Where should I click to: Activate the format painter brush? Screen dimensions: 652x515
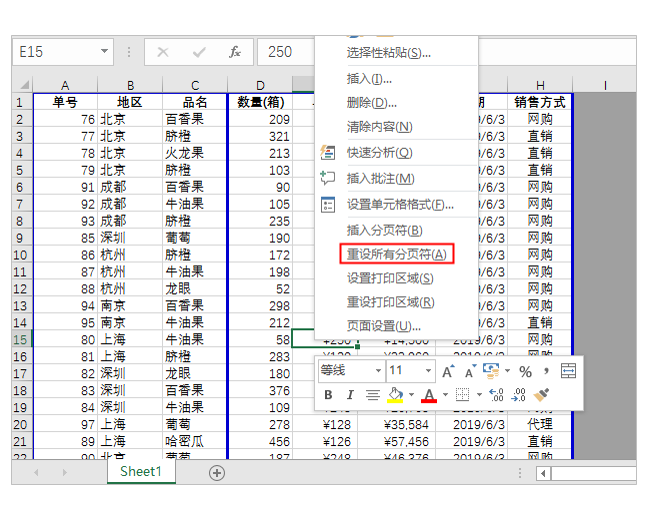click(x=541, y=394)
